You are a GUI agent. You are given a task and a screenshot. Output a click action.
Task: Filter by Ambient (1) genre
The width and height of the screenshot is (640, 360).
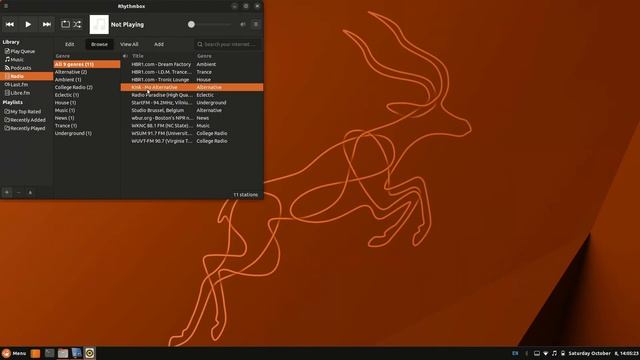pyautogui.click(x=87, y=80)
